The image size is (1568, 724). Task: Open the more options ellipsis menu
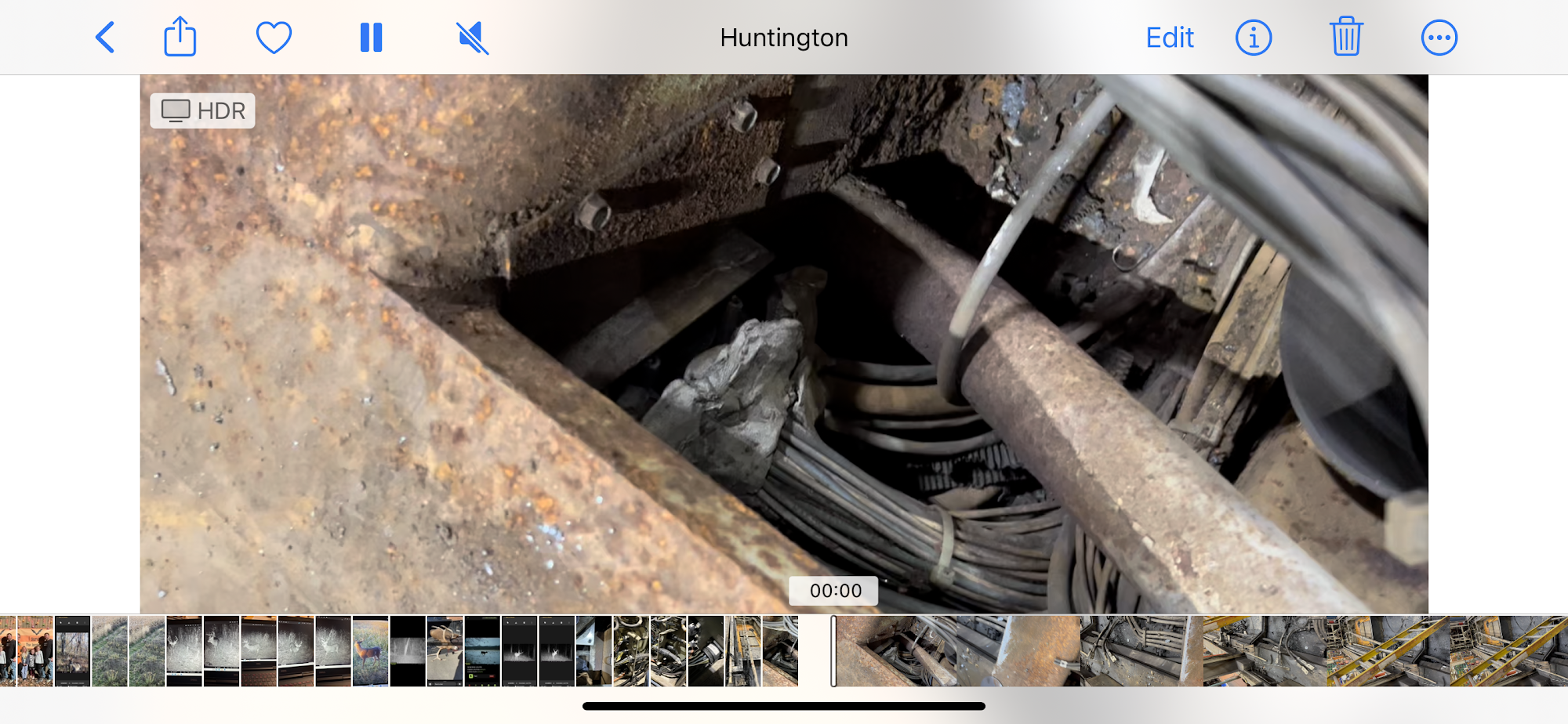coord(1439,38)
